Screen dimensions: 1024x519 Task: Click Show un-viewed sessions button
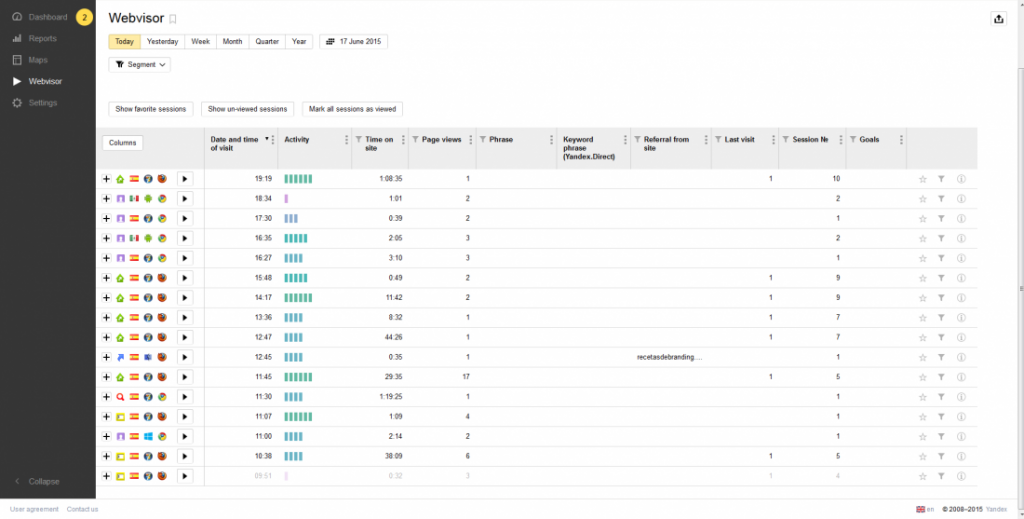248,109
